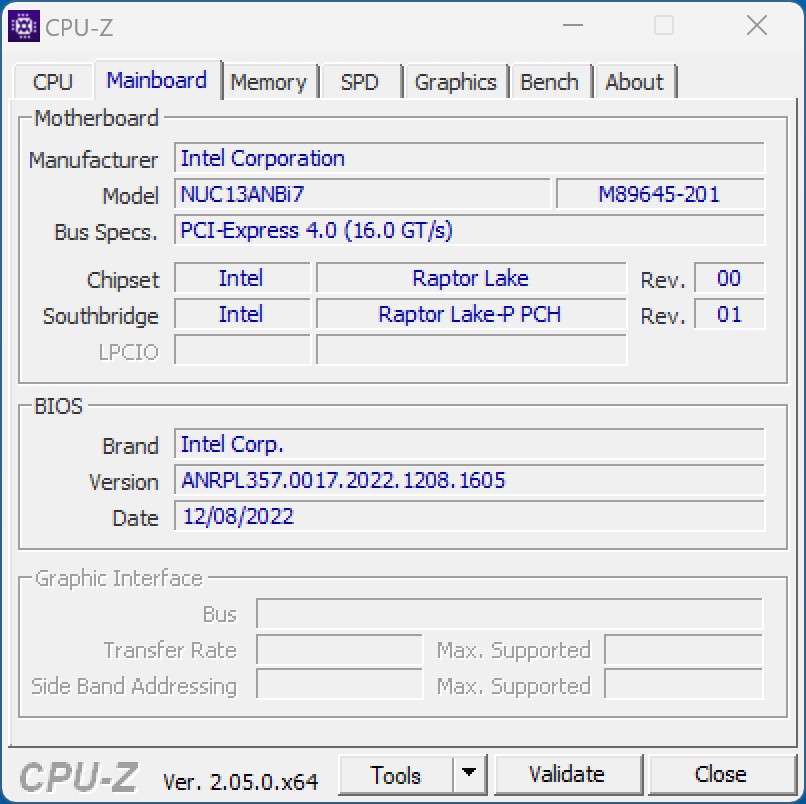Go to the Graphics tab

(455, 82)
